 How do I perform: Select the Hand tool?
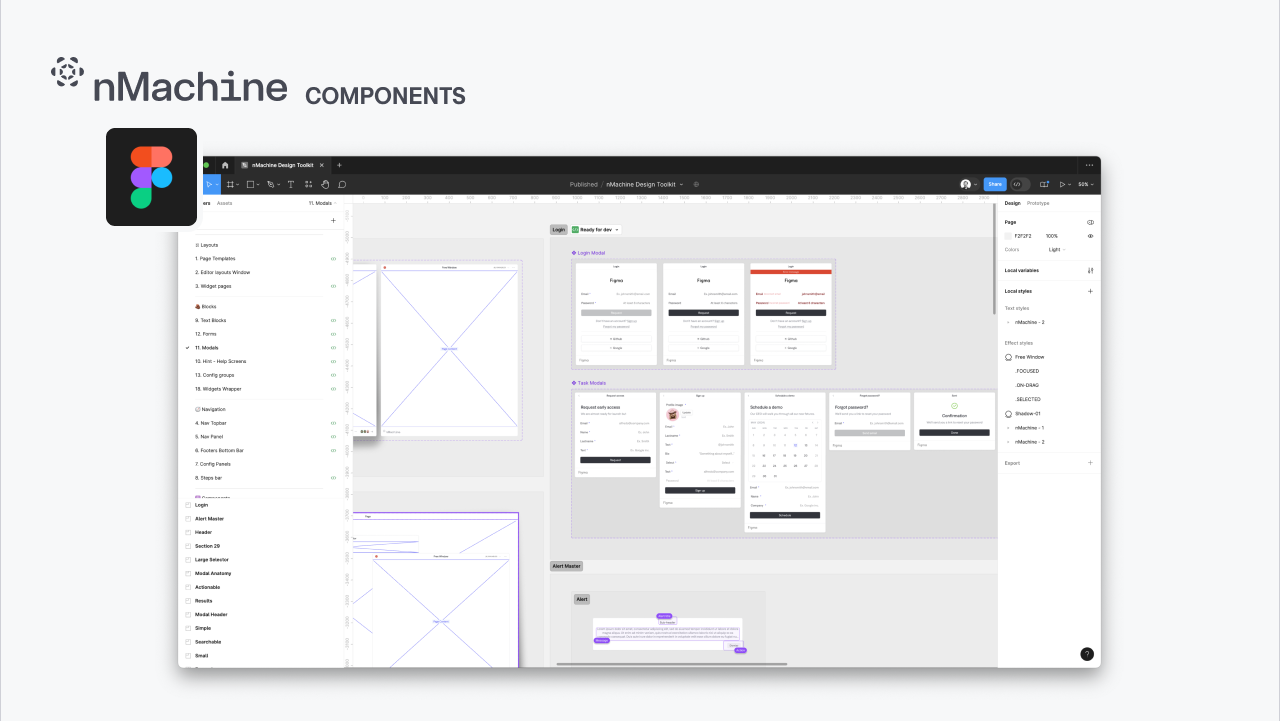pos(325,184)
